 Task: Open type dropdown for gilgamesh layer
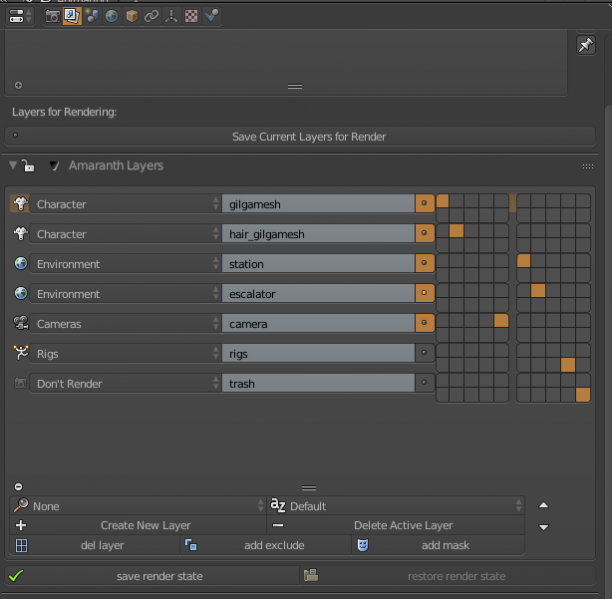point(126,204)
